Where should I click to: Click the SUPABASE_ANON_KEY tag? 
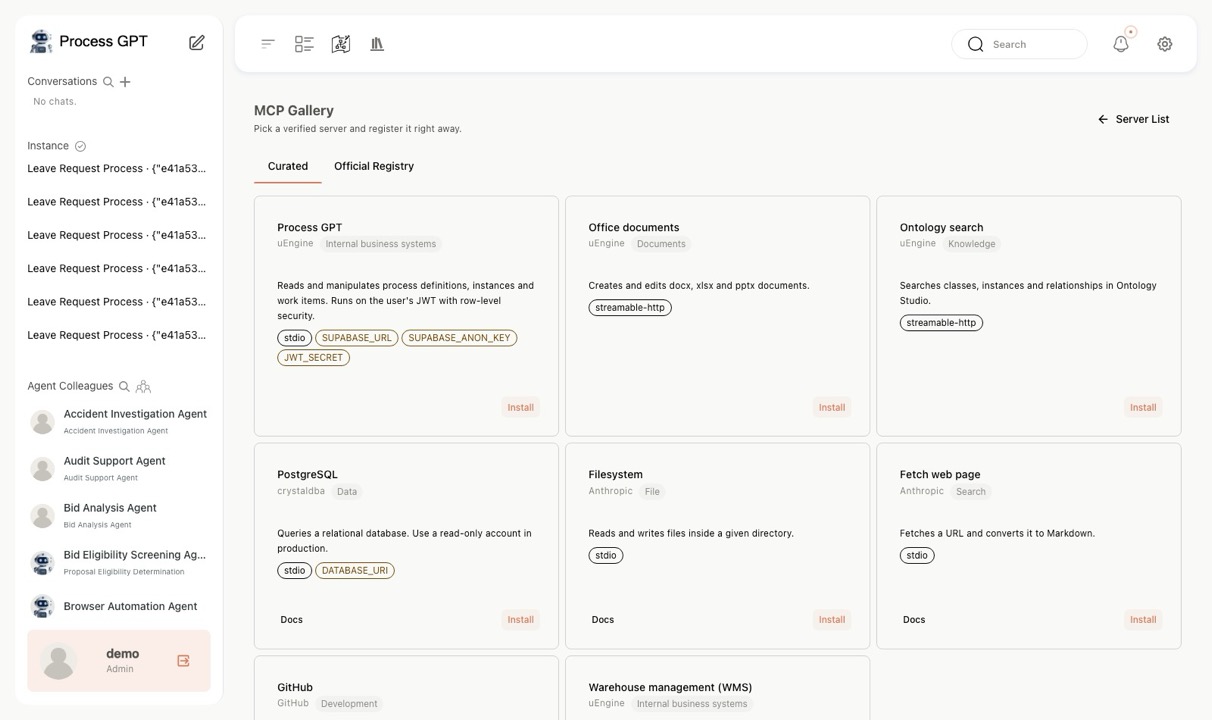pyautogui.click(x=459, y=338)
